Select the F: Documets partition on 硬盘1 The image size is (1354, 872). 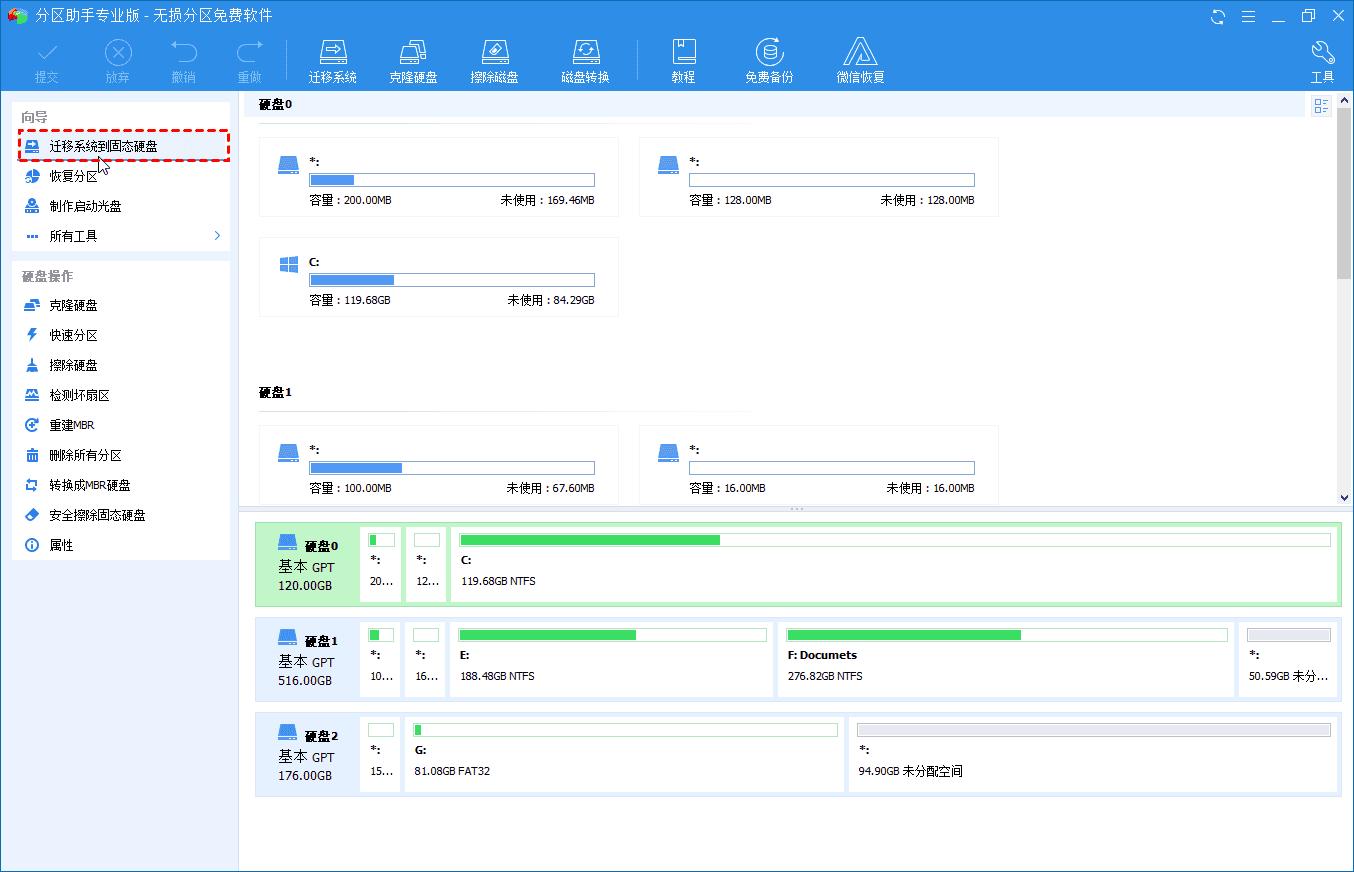[x=1005, y=660]
